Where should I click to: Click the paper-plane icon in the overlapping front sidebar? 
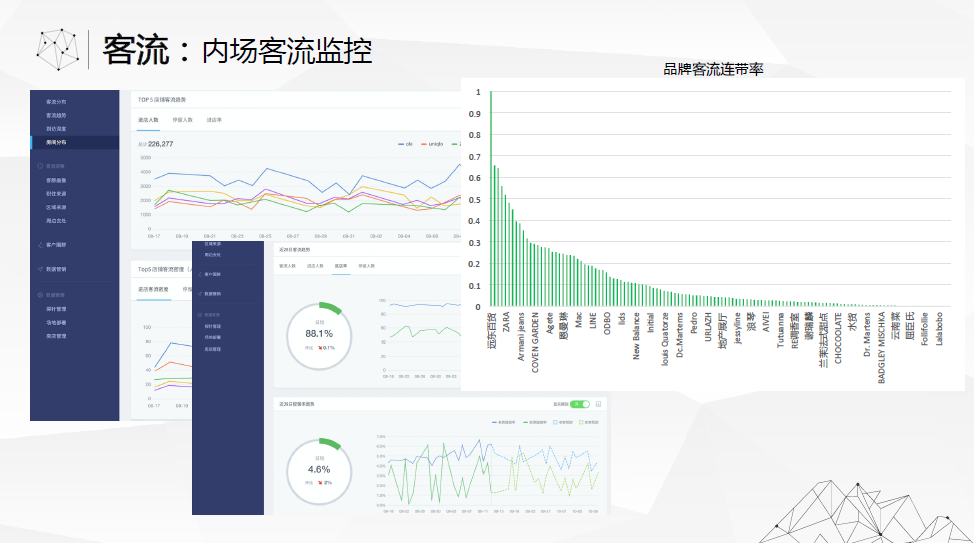coord(199,294)
